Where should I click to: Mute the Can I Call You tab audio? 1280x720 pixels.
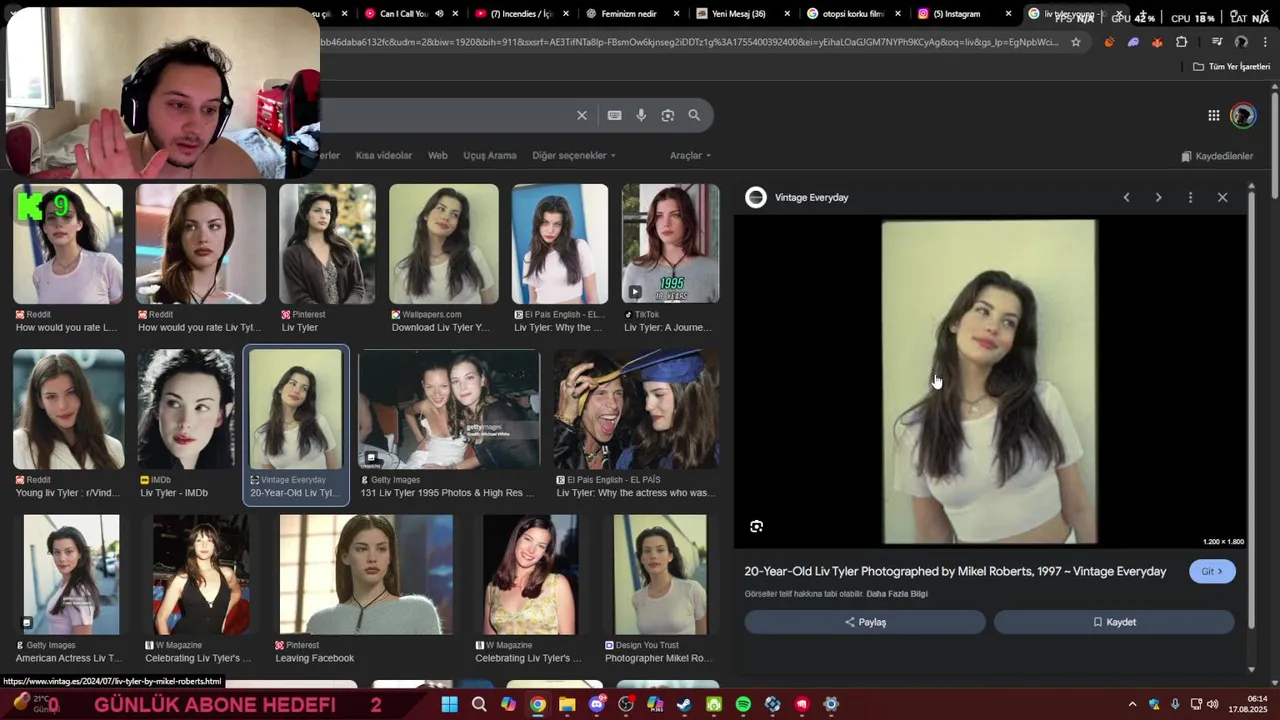click(x=439, y=14)
